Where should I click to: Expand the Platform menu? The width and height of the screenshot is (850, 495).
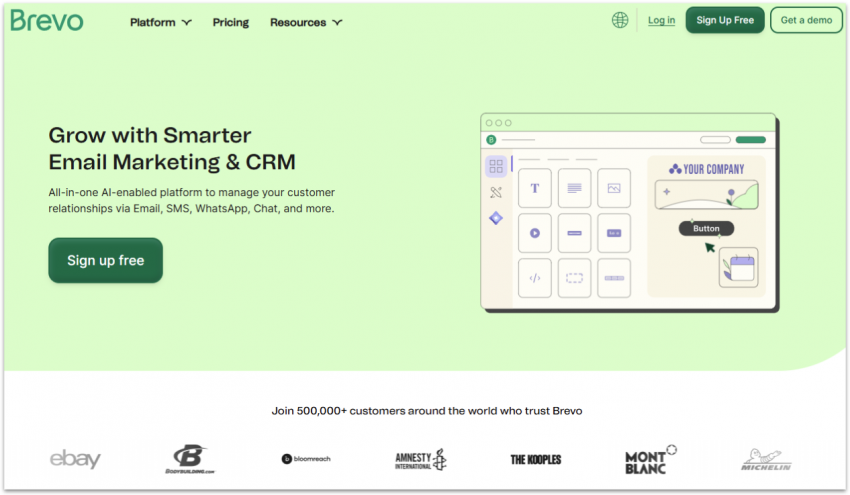click(x=160, y=22)
